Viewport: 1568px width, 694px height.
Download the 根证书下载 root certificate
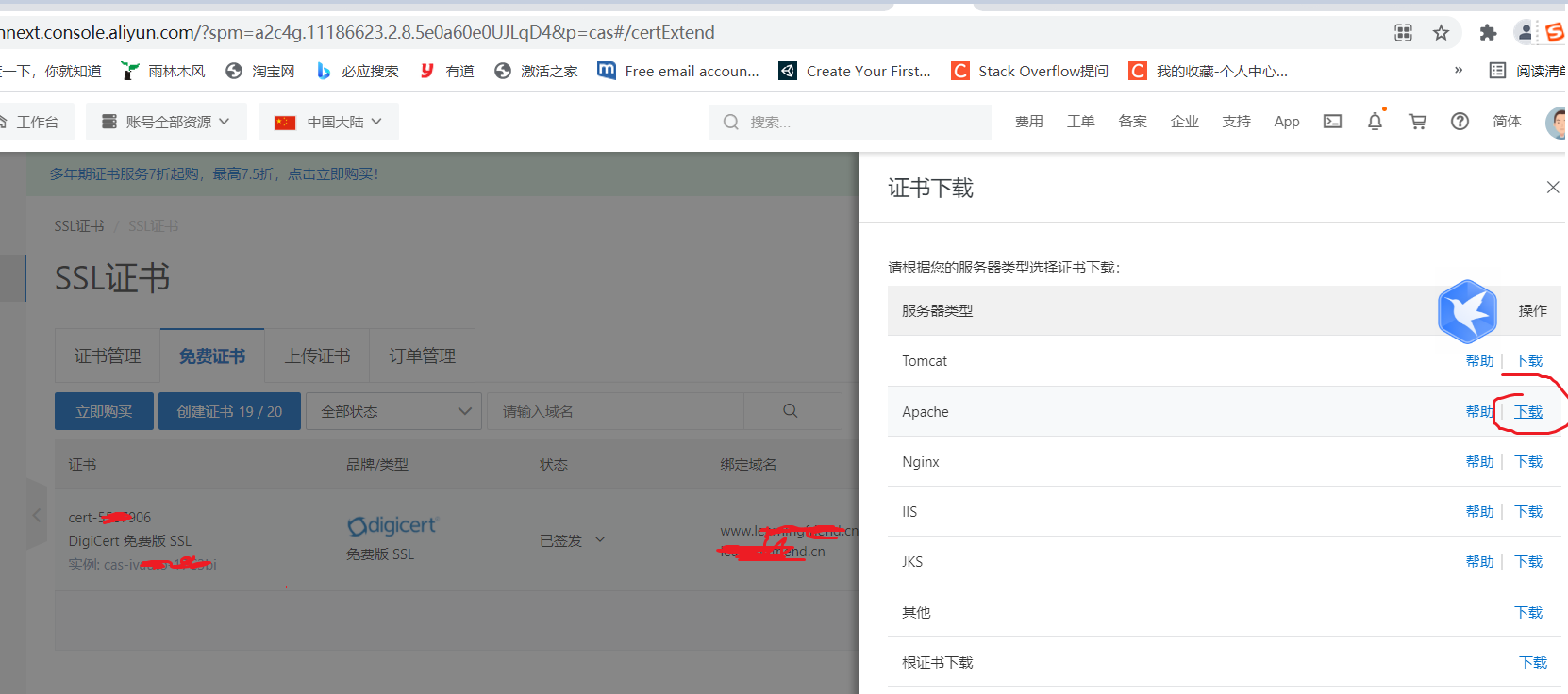point(1533,663)
